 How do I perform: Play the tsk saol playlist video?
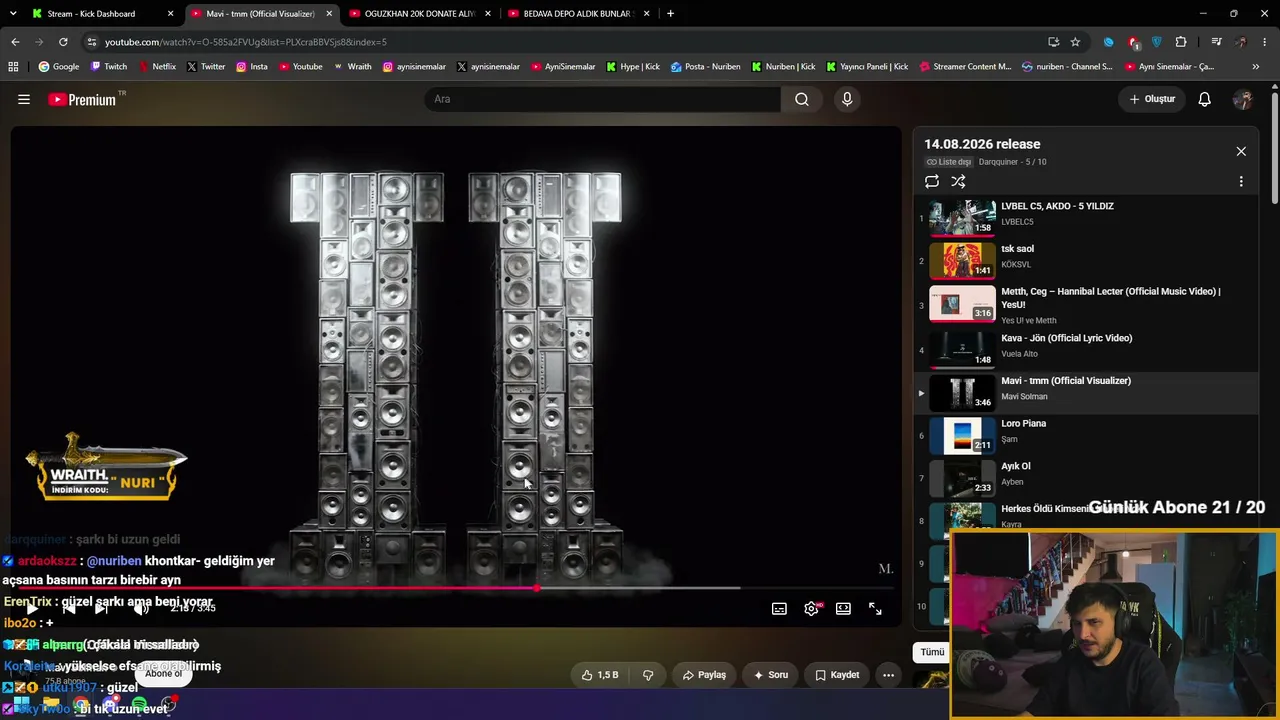click(1086, 259)
